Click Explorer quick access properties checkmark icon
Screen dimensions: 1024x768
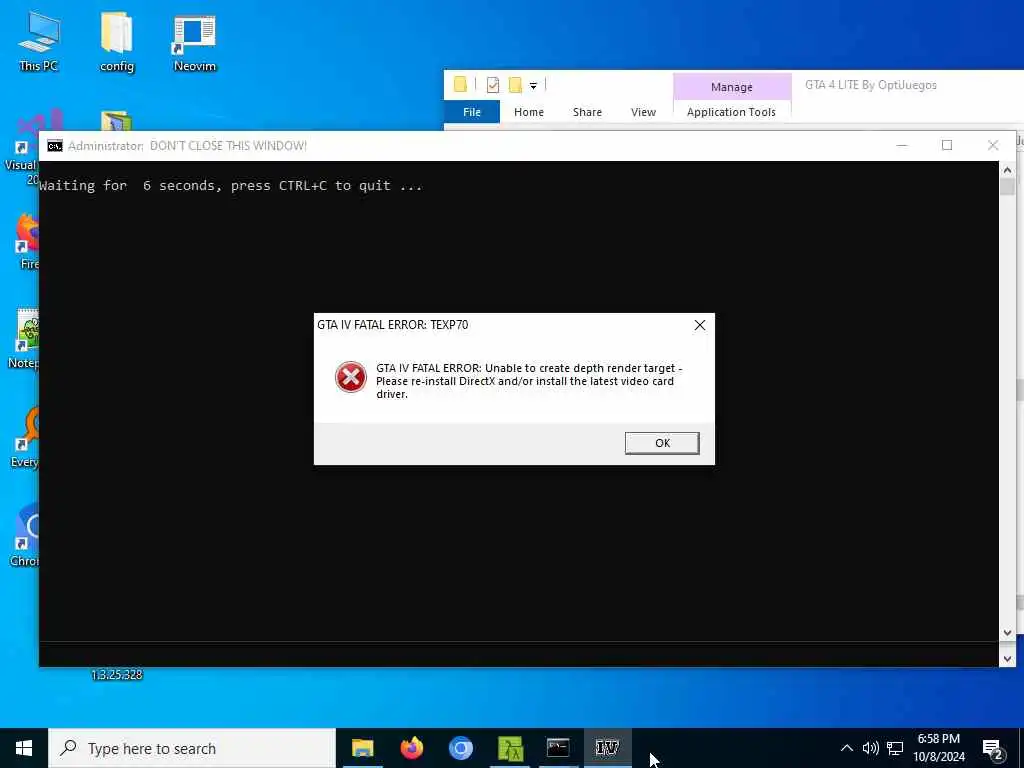click(493, 85)
